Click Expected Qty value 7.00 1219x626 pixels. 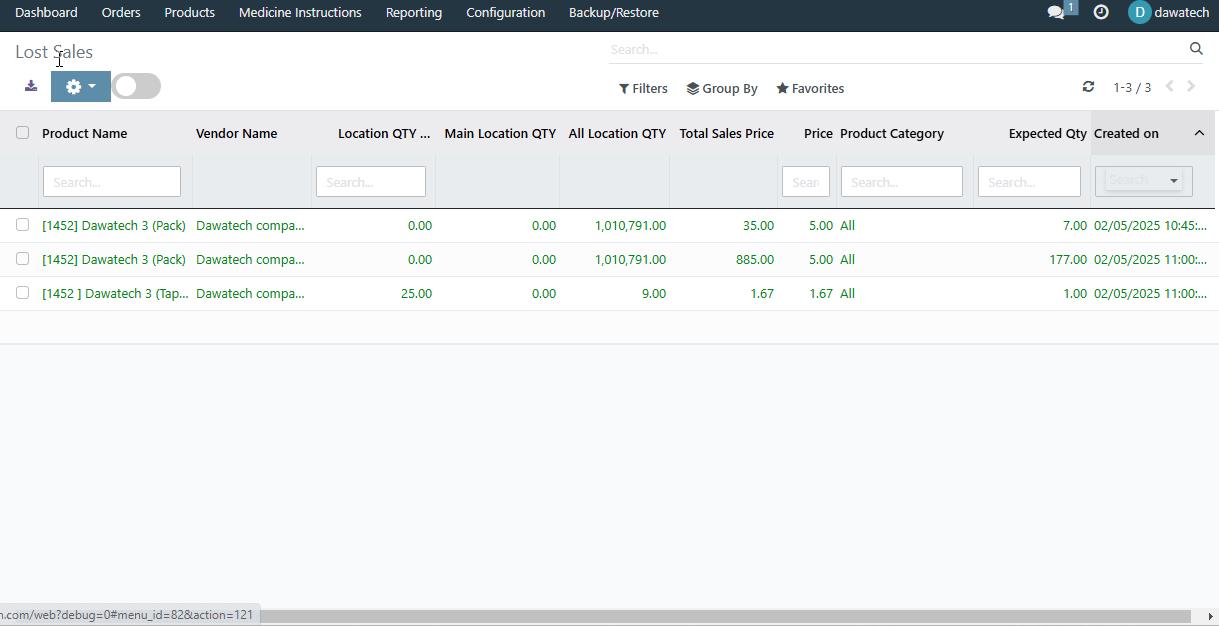pyautogui.click(x=1075, y=225)
